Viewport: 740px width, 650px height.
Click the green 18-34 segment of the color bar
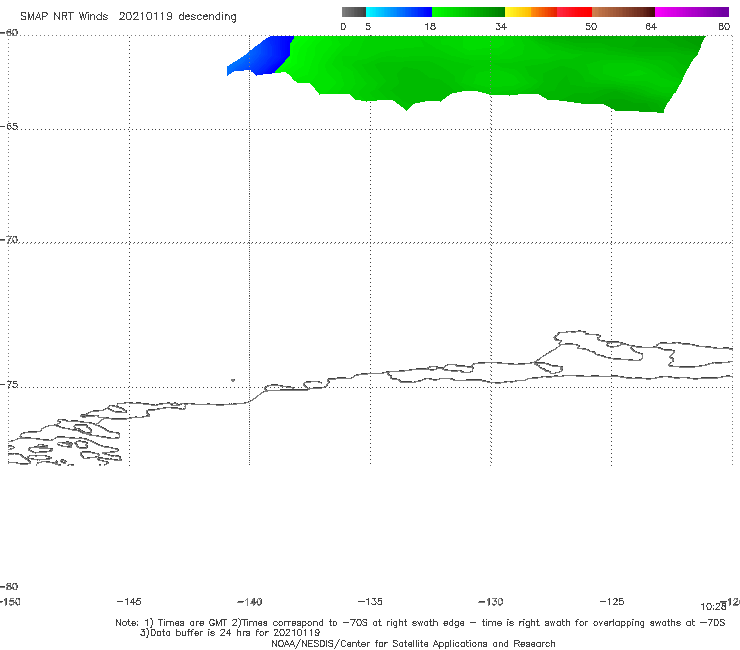click(468, 12)
